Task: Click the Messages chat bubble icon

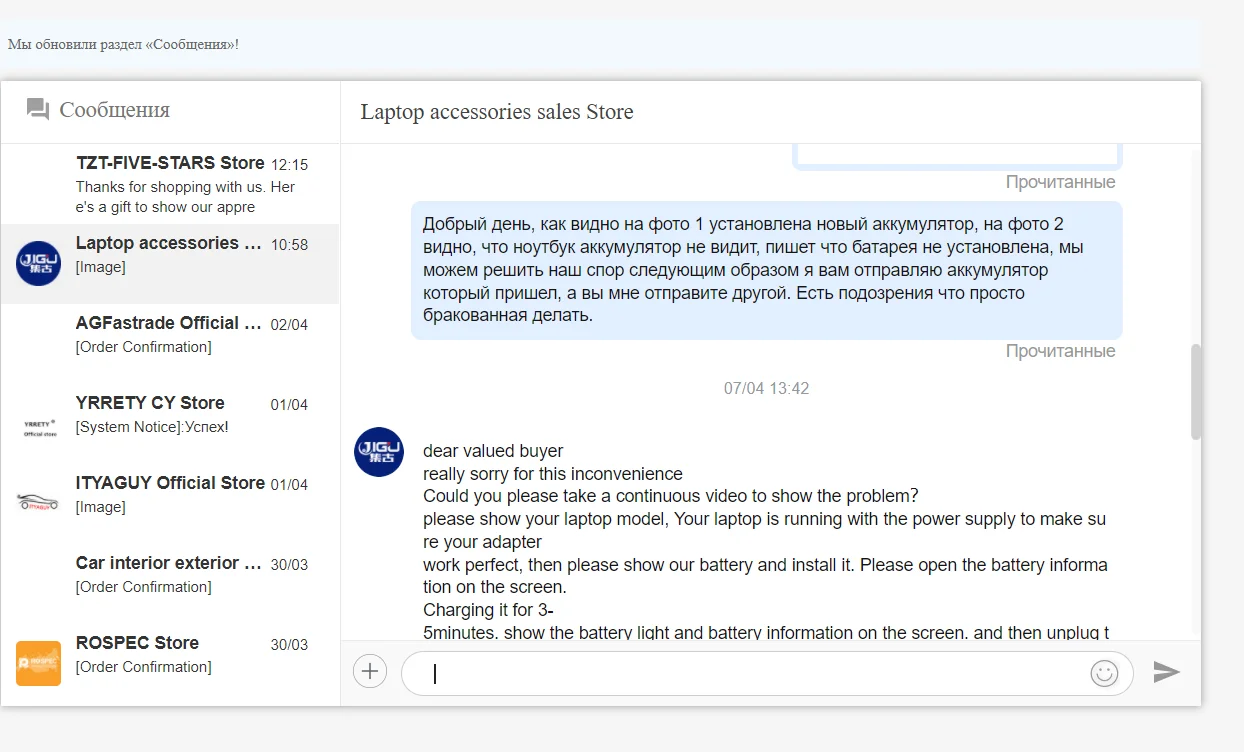Action: pos(38,110)
